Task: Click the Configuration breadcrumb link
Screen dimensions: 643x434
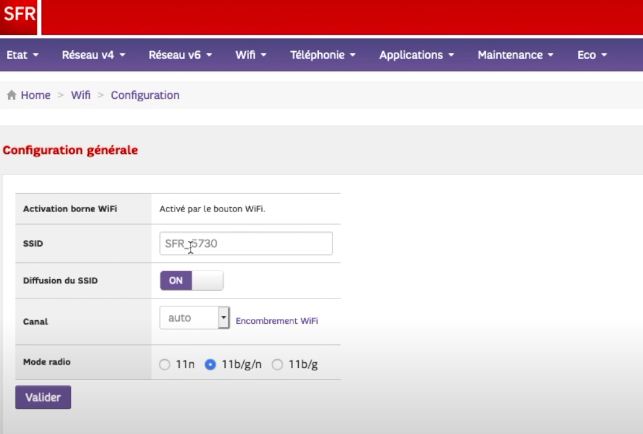Action: click(x=145, y=95)
